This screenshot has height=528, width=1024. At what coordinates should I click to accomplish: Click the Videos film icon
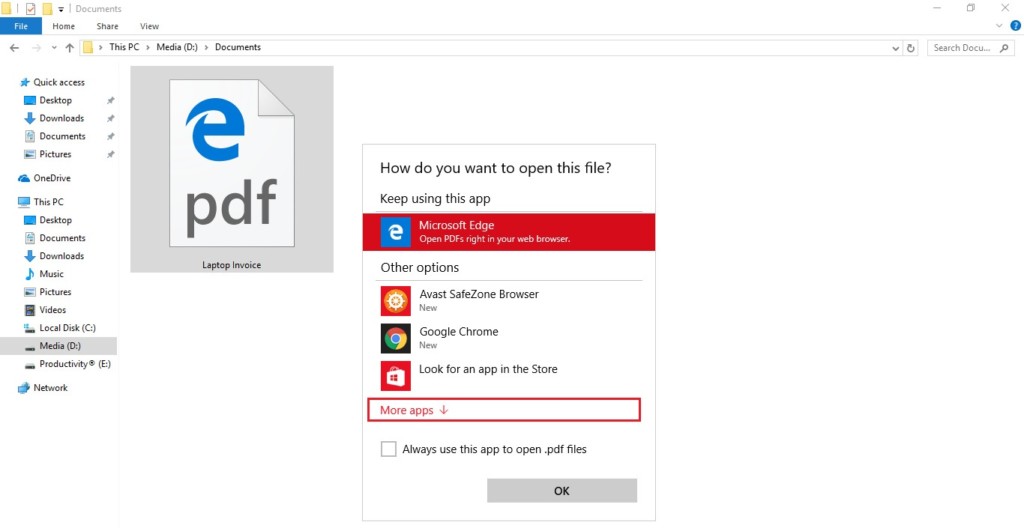tap(29, 310)
